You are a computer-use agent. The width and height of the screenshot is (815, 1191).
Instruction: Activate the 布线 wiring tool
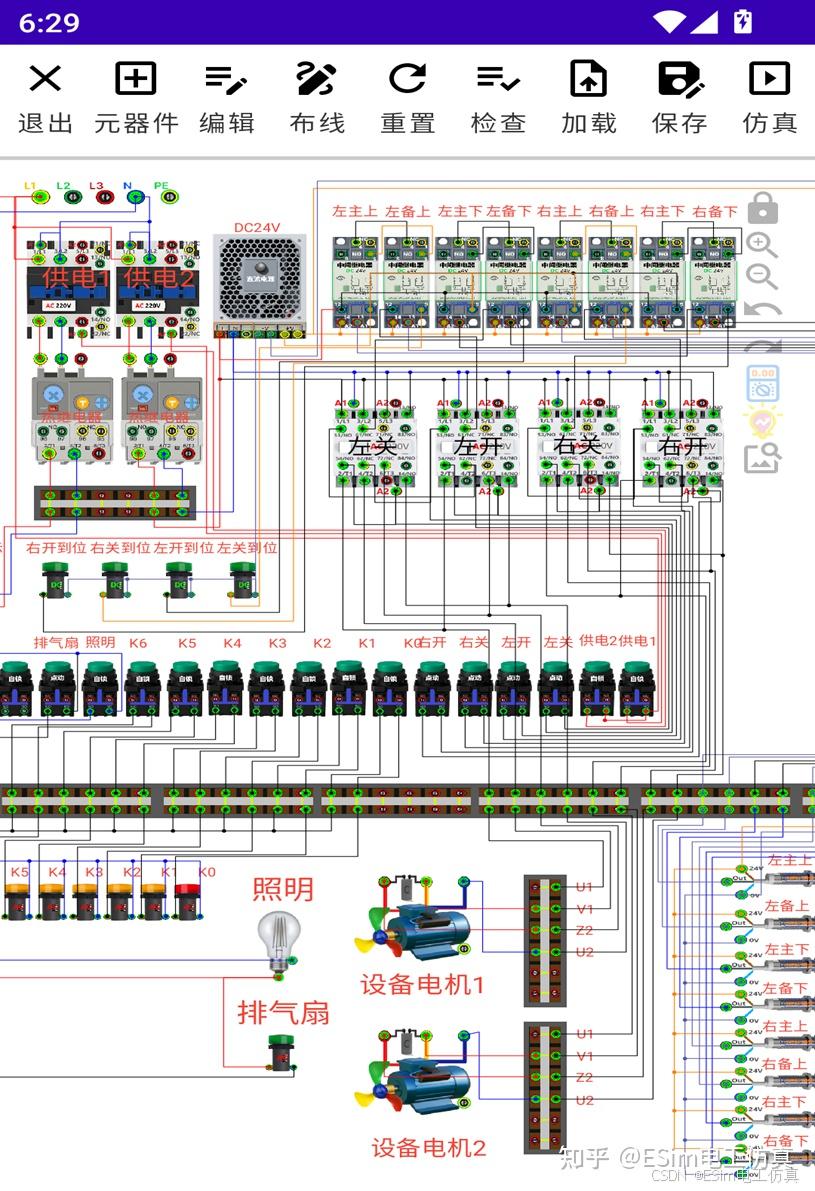click(x=316, y=79)
